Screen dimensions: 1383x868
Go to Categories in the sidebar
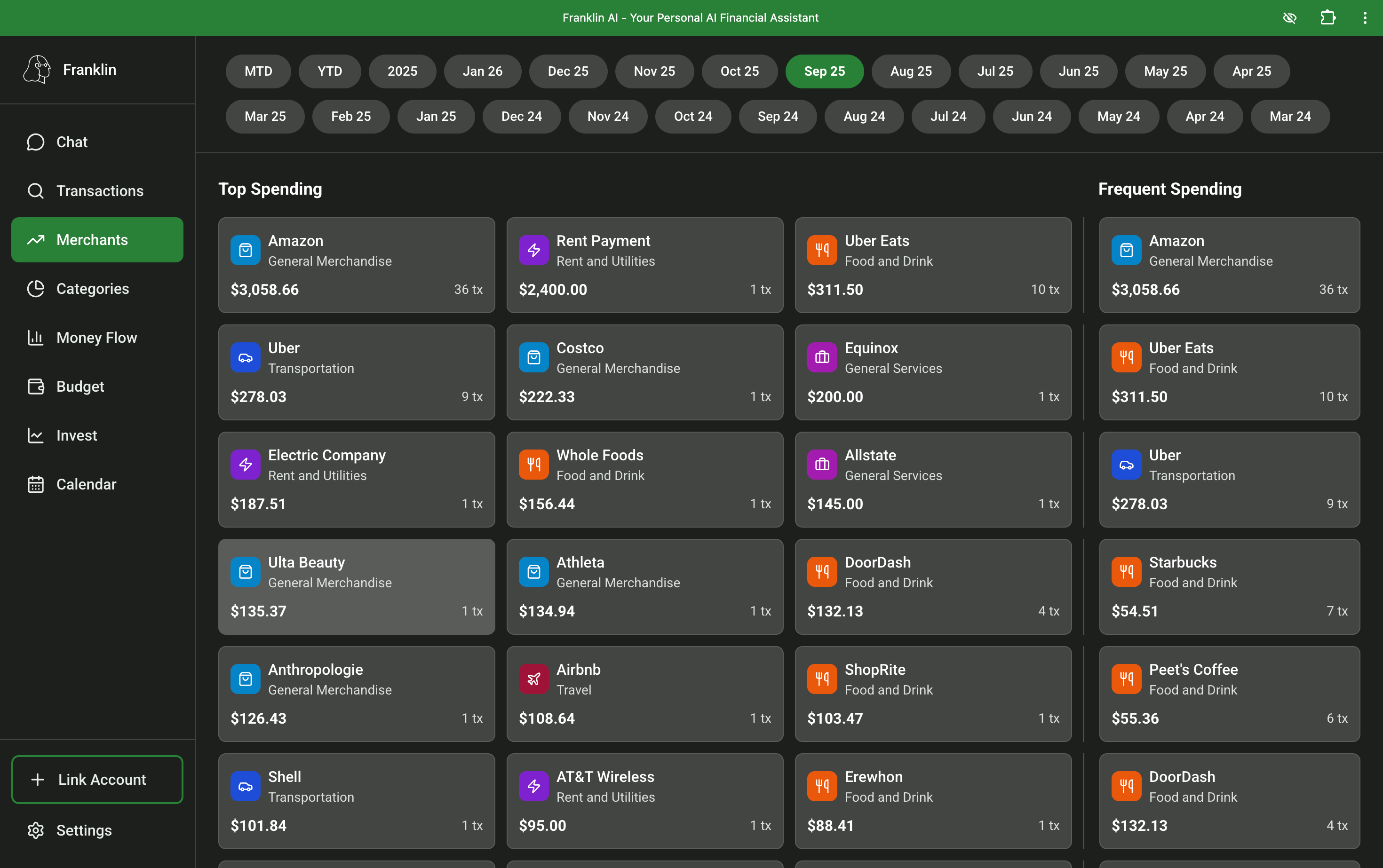tap(97, 289)
